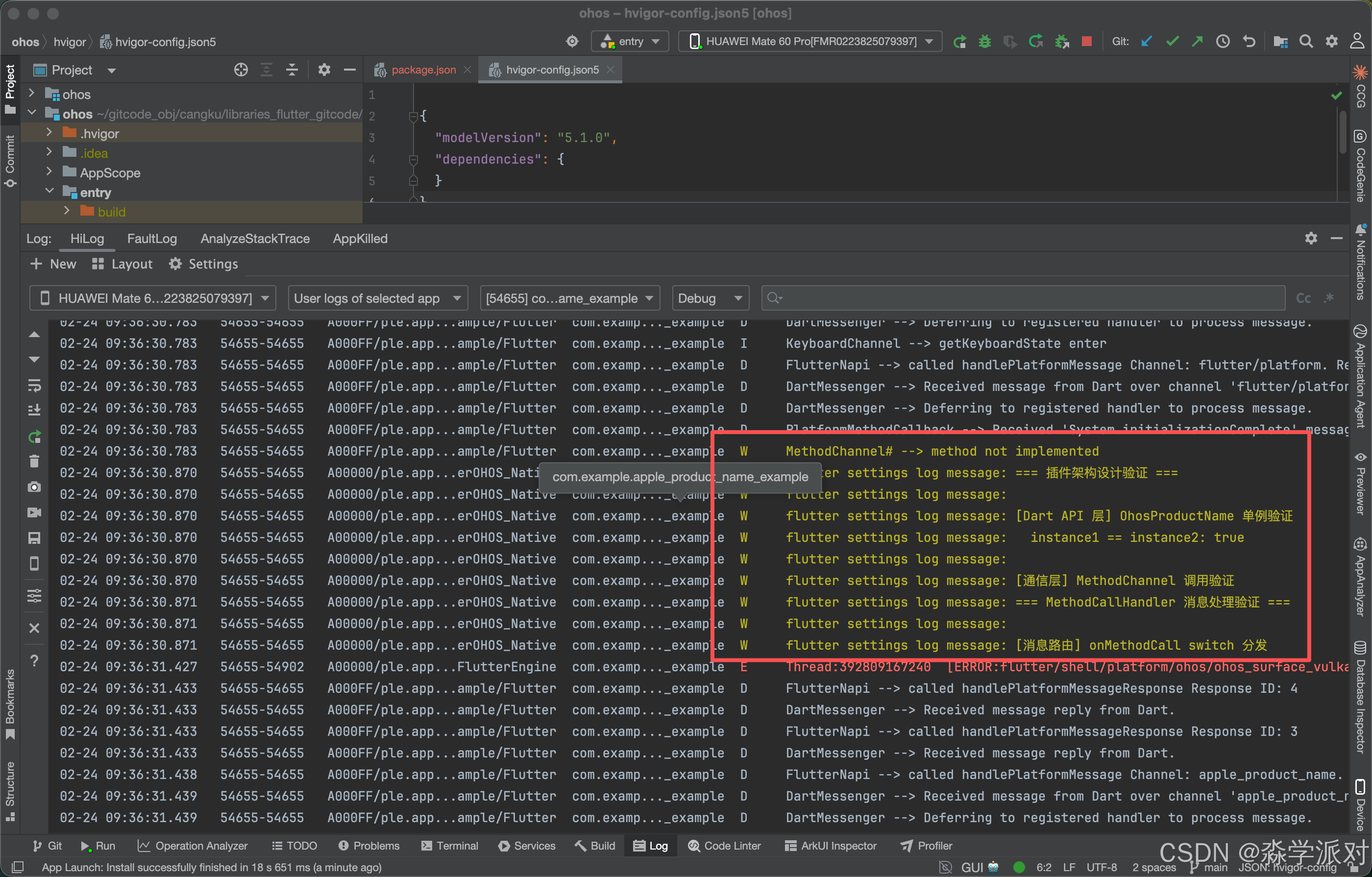Image resolution: width=1372 pixels, height=877 pixels.
Task: Click the log restart green arrow icon
Action: (34, 437)
